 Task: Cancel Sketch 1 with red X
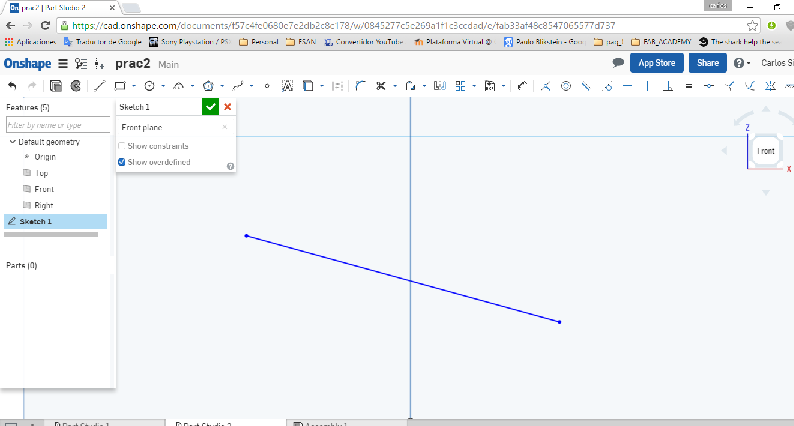pos(228,107)
